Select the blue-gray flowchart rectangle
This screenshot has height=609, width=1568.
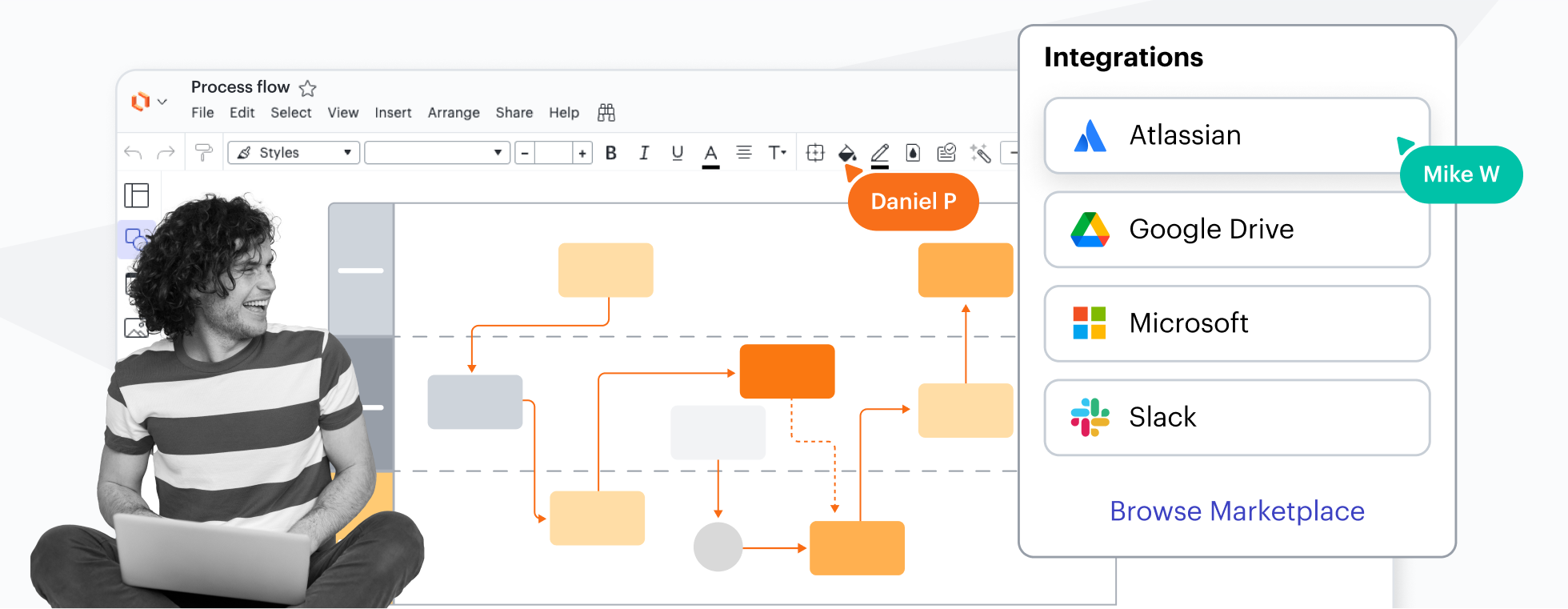pyautogui.click(x=475, y=402)
